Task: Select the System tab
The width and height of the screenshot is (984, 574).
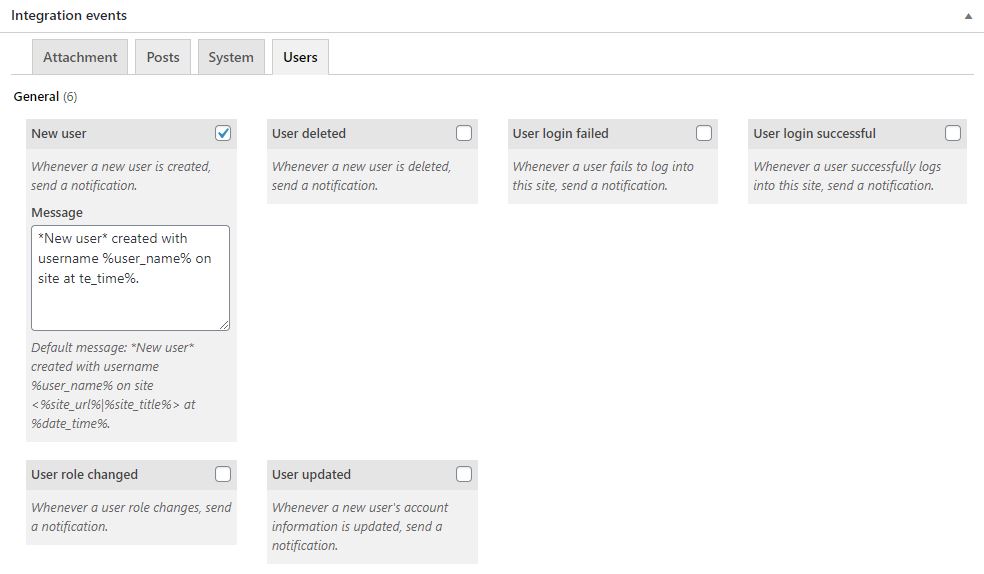Action: 231,57
